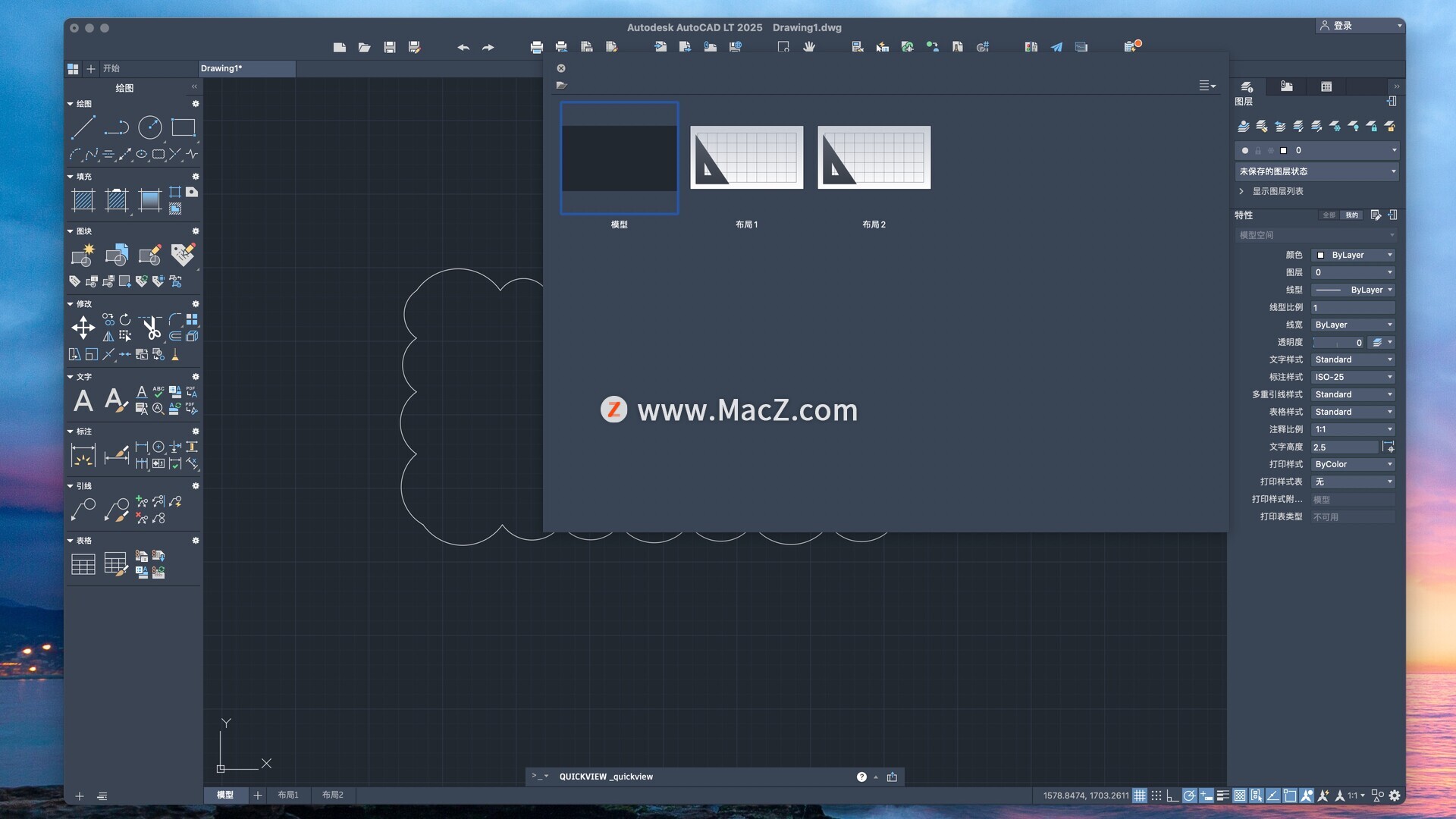Open the 标注样式 ISO-25 dropdown
Viewport: 1456px width, 819px height.
pos(1354,377)
